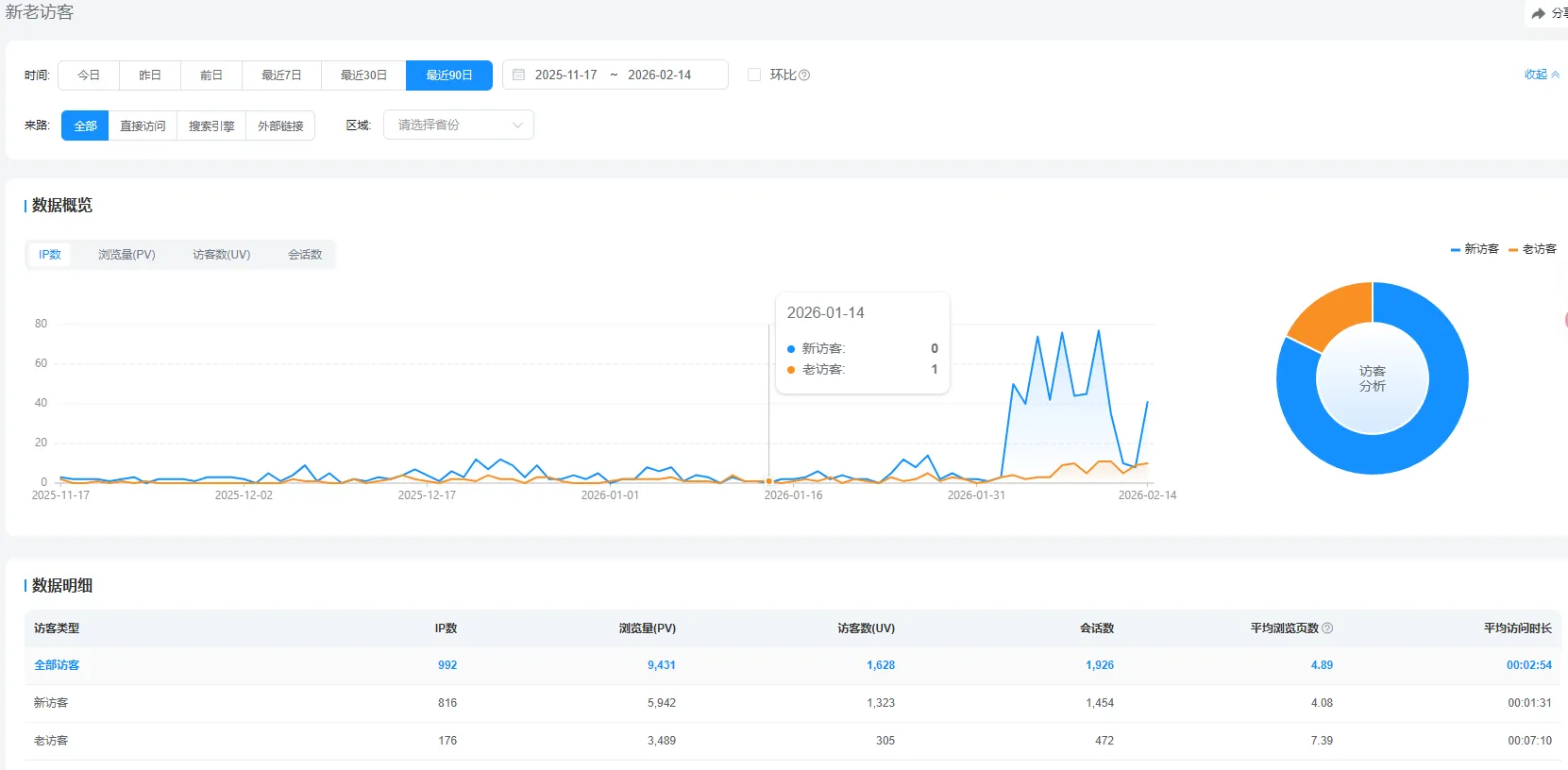
Task: Toggle 新访客 legend marker in chart
Action: pos(1456,249)
